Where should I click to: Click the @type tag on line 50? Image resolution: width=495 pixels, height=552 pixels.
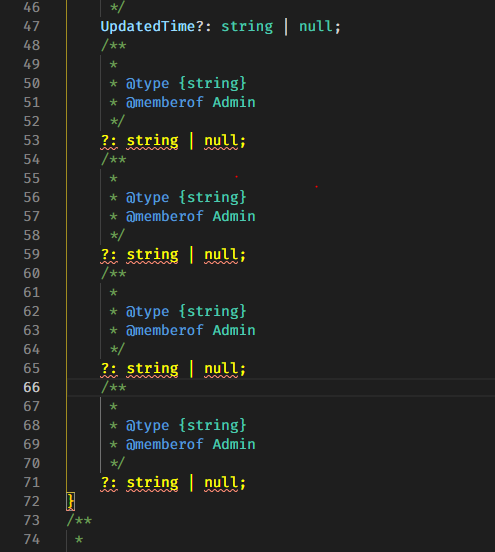point(148,83)
